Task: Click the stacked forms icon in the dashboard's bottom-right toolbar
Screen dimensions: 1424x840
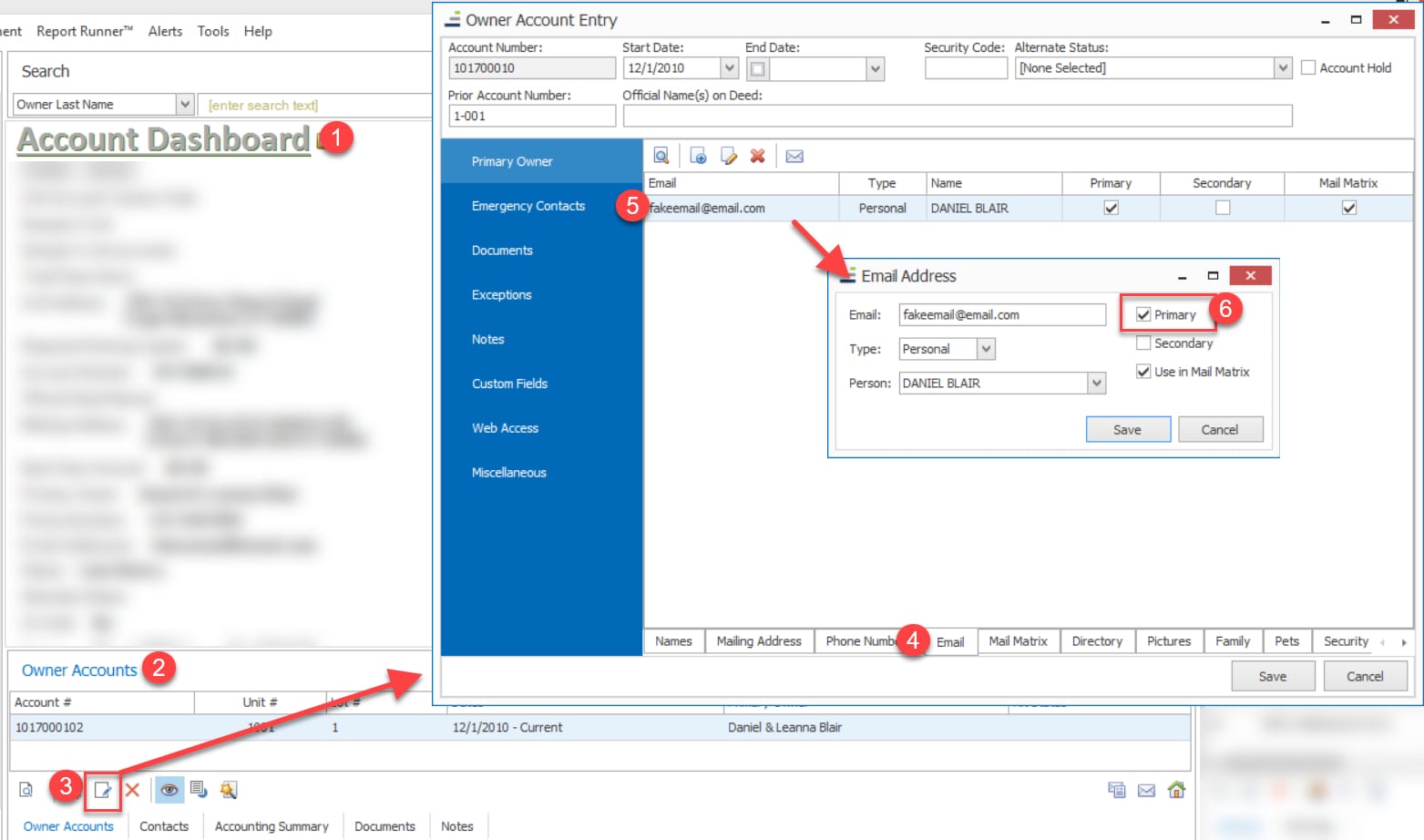Action: [1117, 790]
